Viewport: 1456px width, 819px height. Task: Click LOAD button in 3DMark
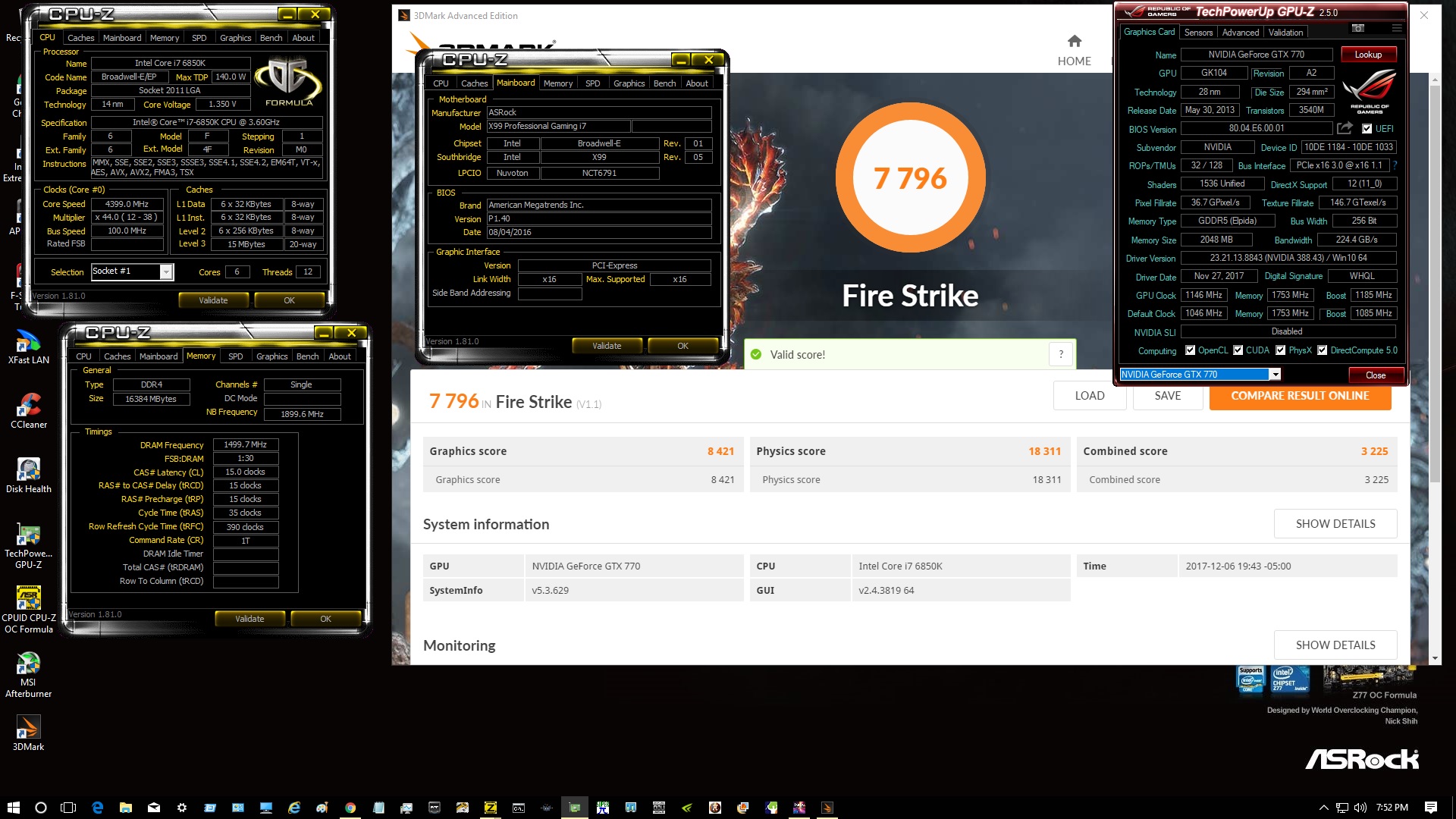(1090, 396)
